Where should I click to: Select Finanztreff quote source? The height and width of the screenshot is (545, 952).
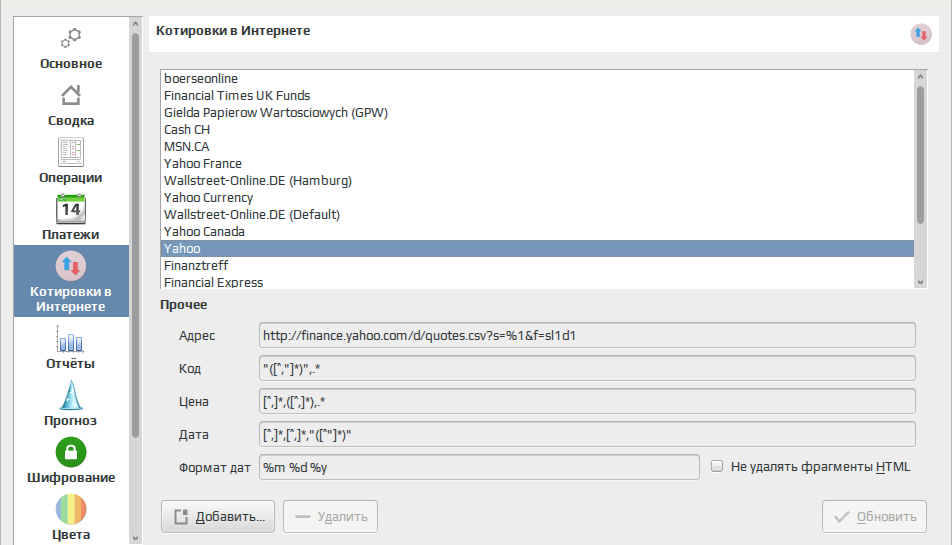tap(537, 265)
